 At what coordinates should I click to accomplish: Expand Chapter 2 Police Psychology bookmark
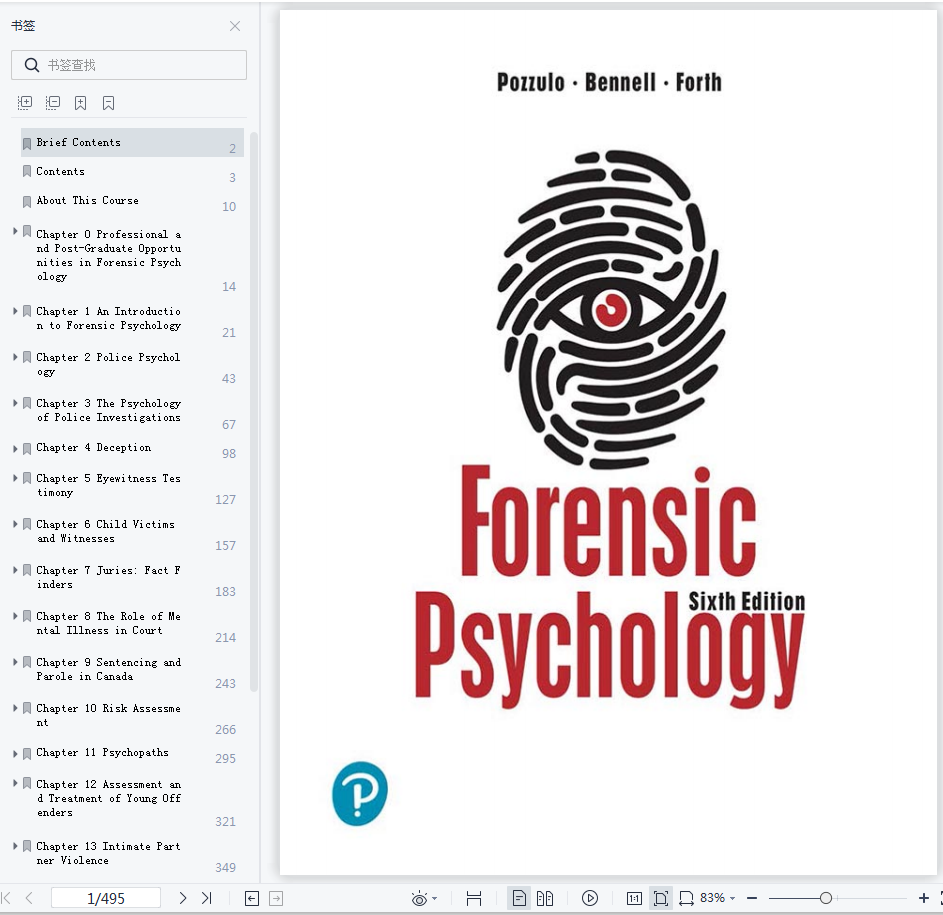(x=15, y=357)
